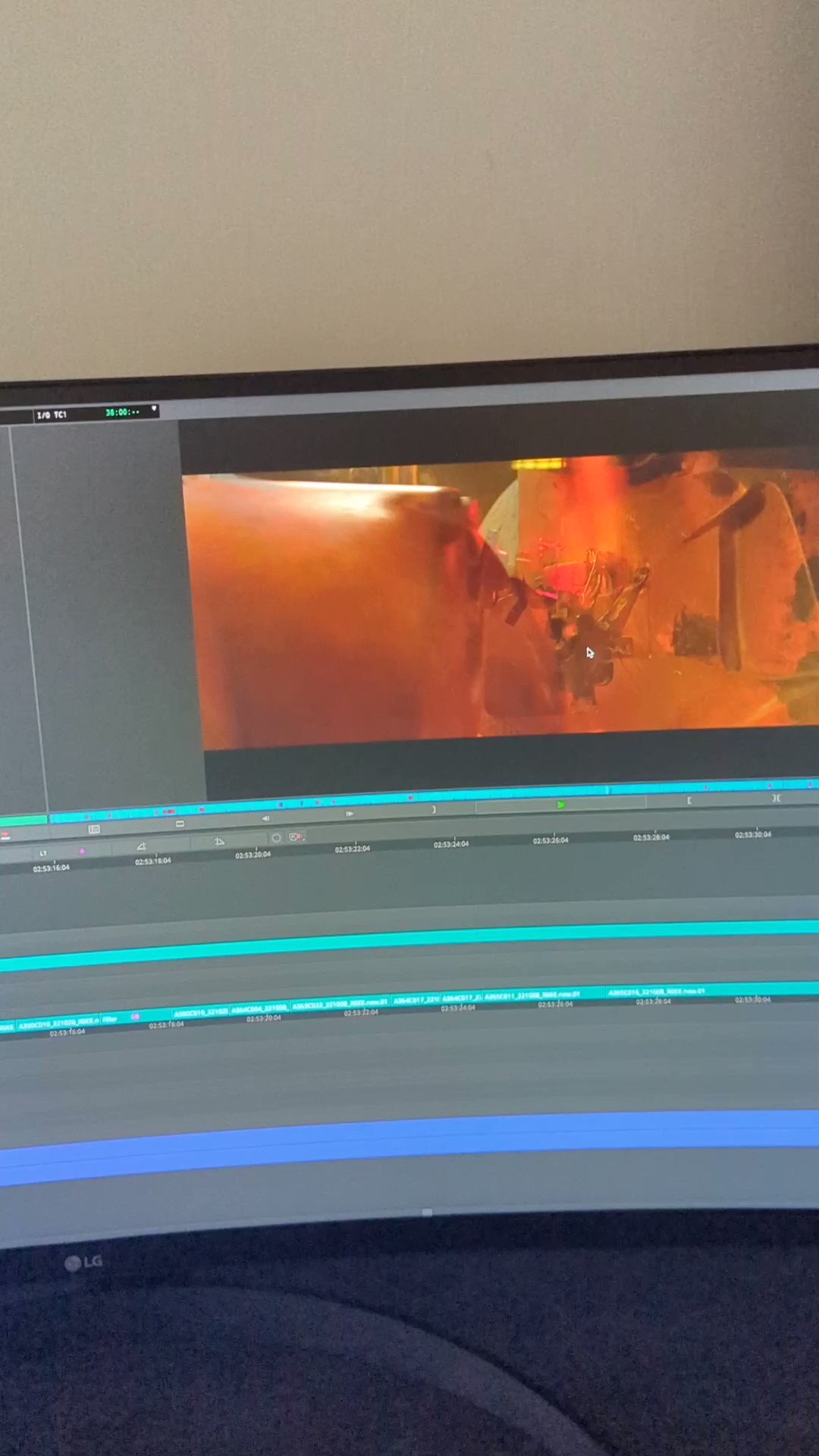Click the Step Forward one frame button
819x1456 pixels.
click(349, 814)
